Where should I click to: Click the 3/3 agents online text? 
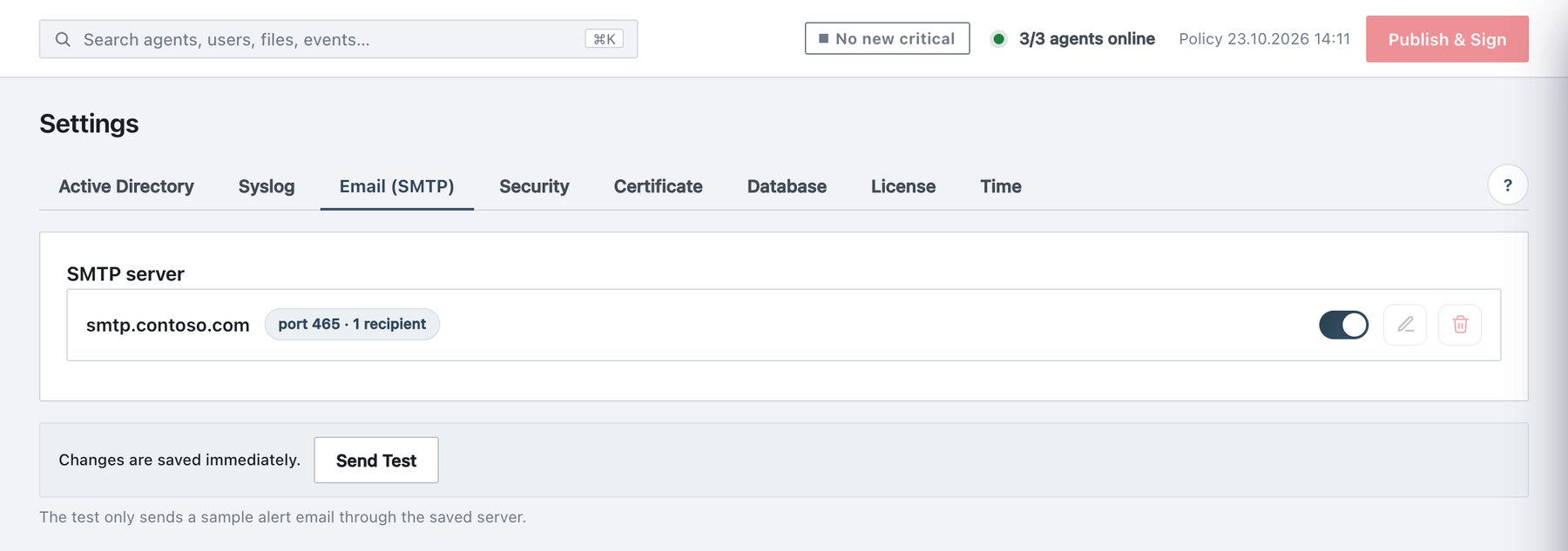tap(1087, 39)
